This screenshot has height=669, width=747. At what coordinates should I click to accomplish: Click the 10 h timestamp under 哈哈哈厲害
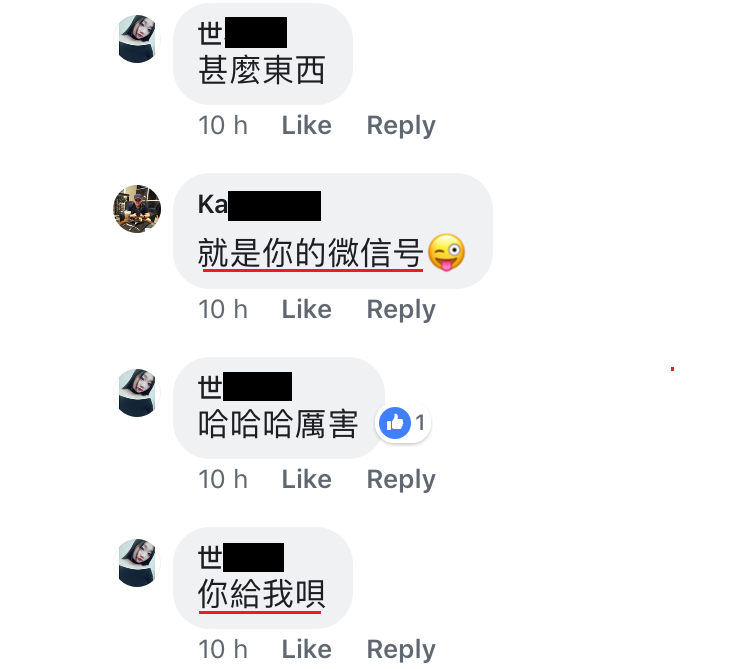[223, 479]
